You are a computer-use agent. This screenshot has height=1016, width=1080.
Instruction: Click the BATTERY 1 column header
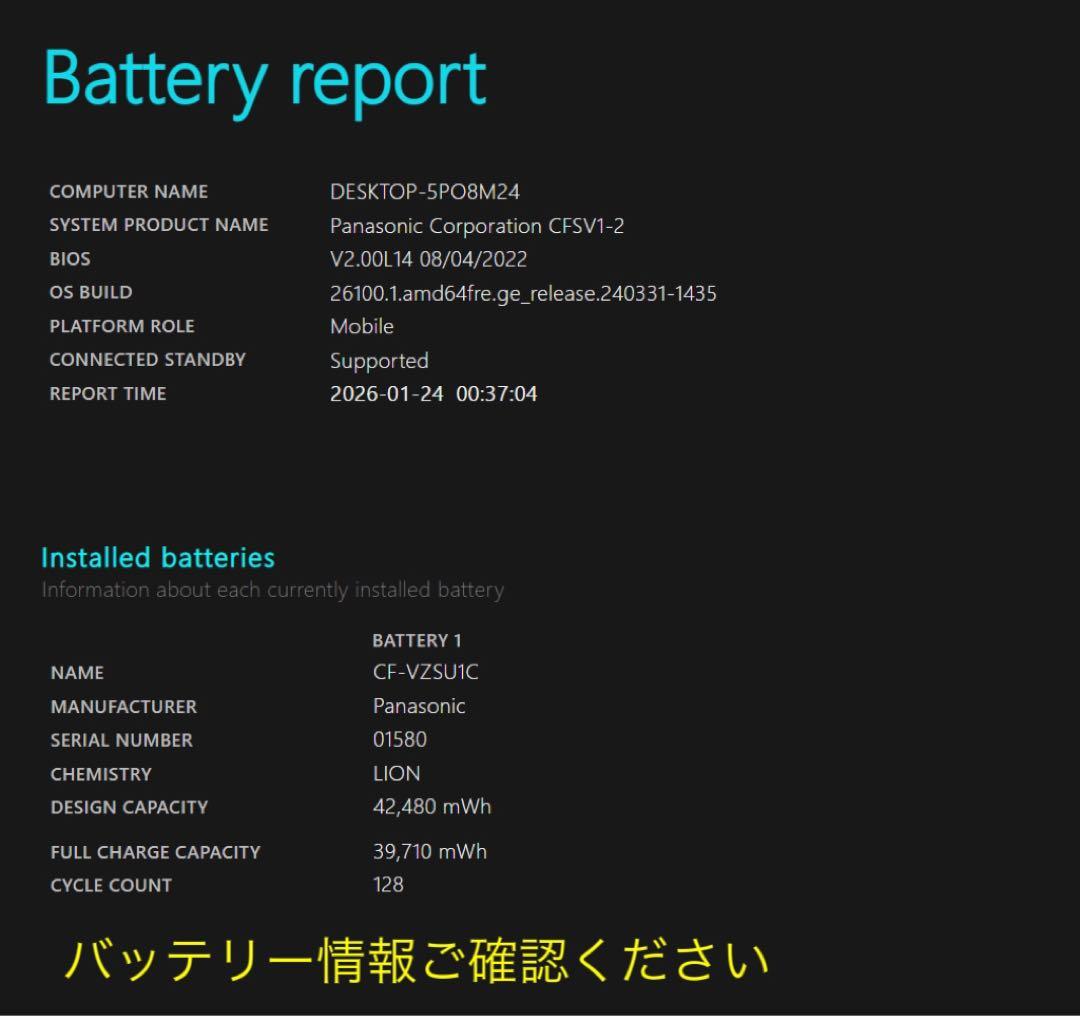pyautogui.click(x=417, y=640)
